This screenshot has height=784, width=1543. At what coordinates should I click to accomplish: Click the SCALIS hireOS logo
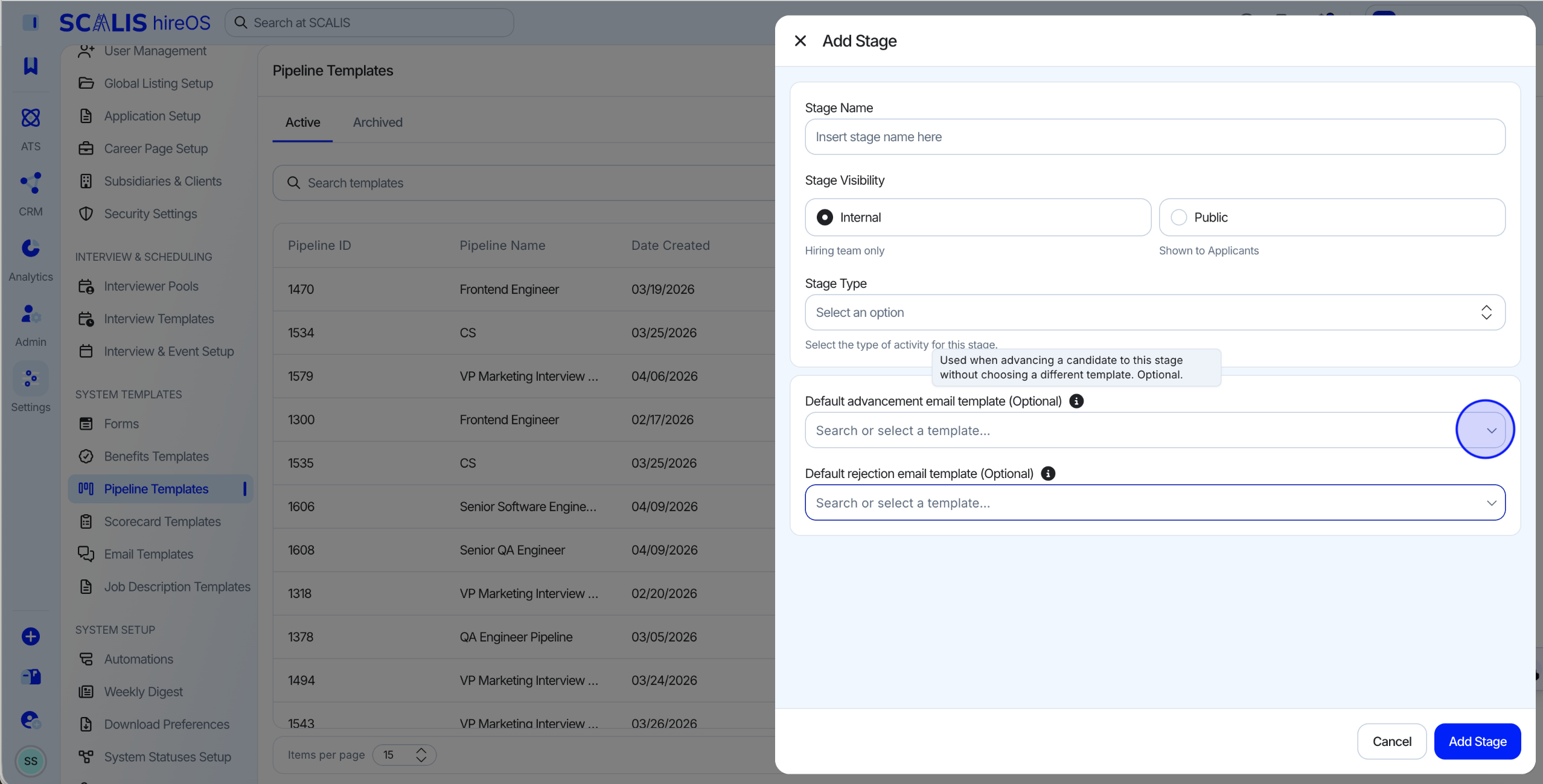click(135, 22)
